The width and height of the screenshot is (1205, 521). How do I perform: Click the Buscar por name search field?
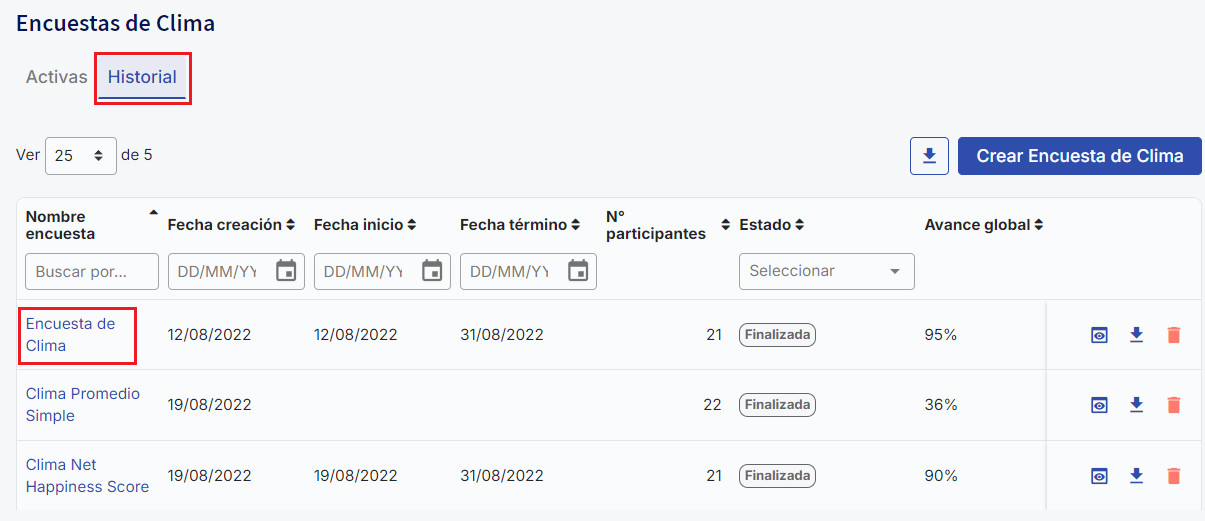coord(92,271)
